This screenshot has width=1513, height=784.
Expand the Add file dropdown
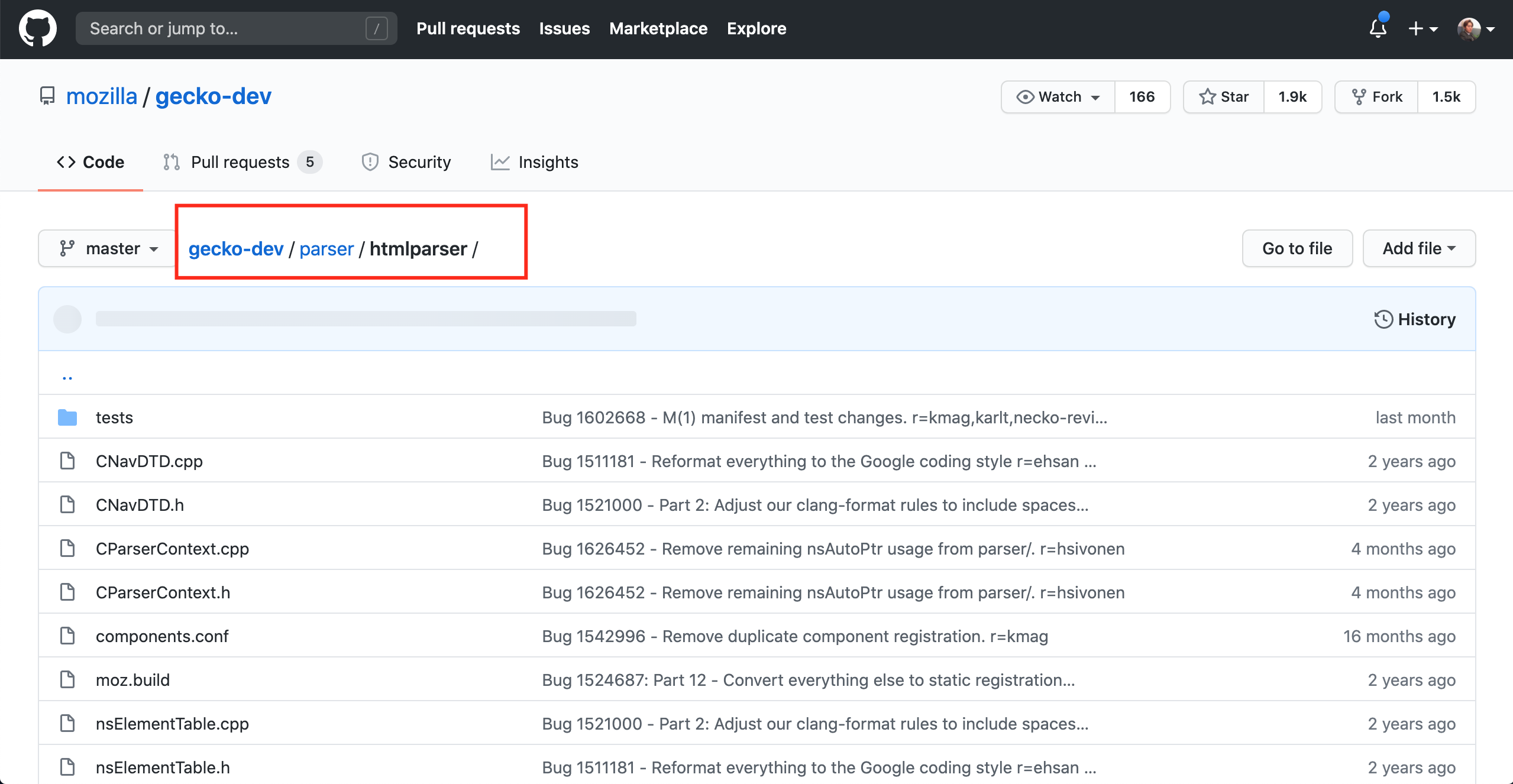1418,248
